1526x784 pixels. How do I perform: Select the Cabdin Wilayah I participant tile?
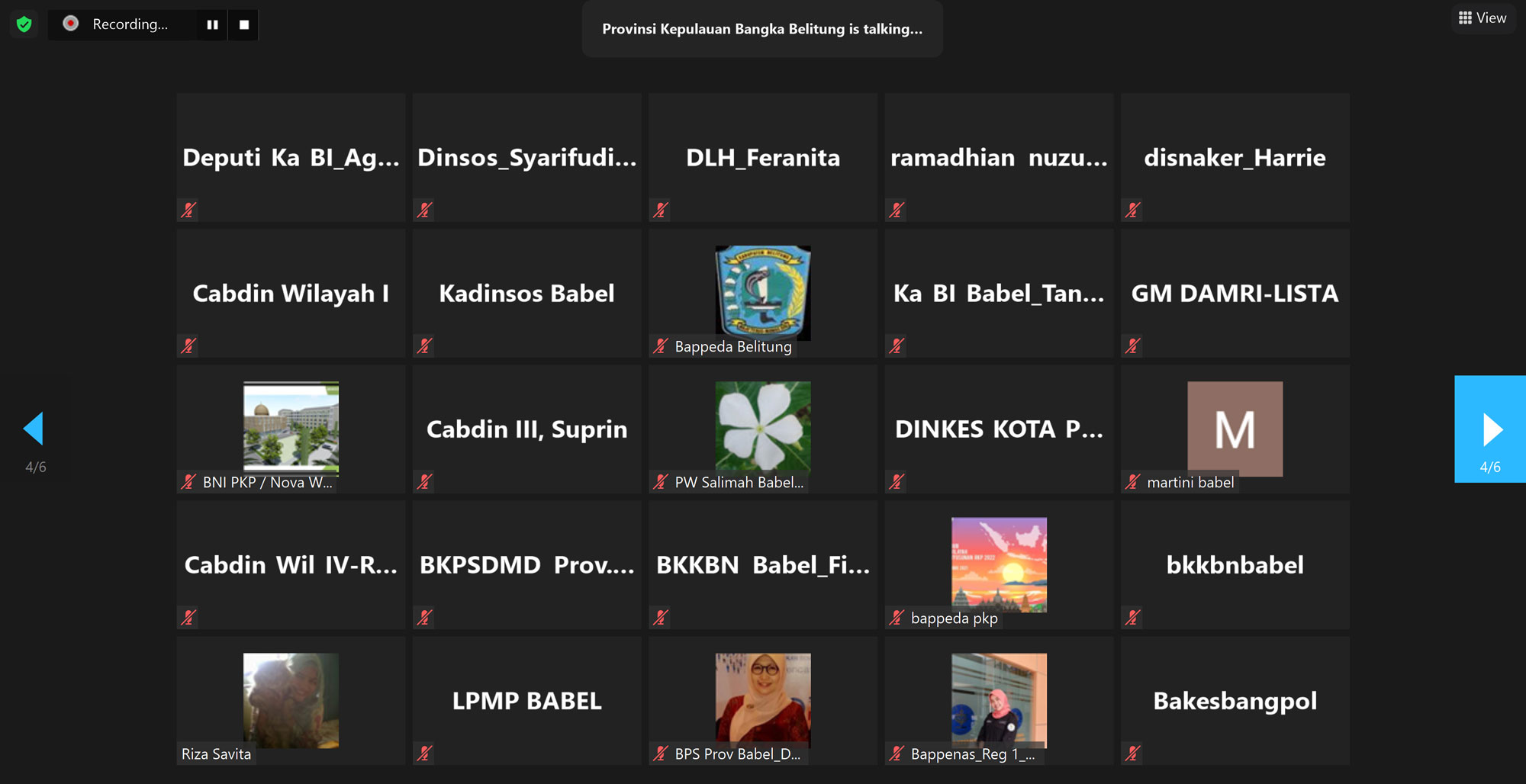291,293
